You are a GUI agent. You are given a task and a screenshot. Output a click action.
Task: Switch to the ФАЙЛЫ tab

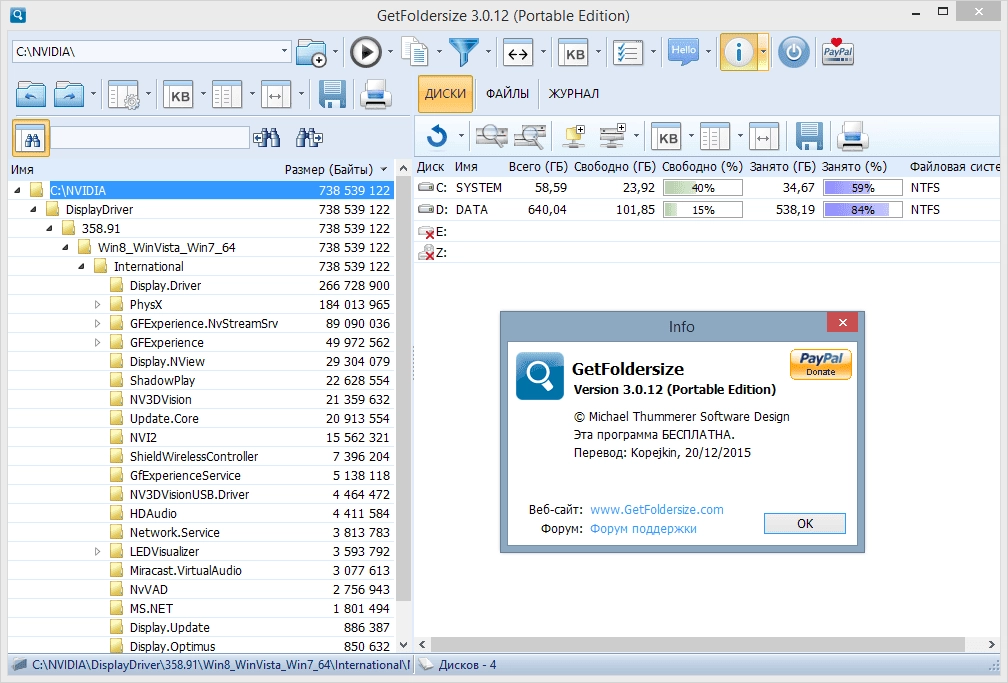(x=507, y=93)
